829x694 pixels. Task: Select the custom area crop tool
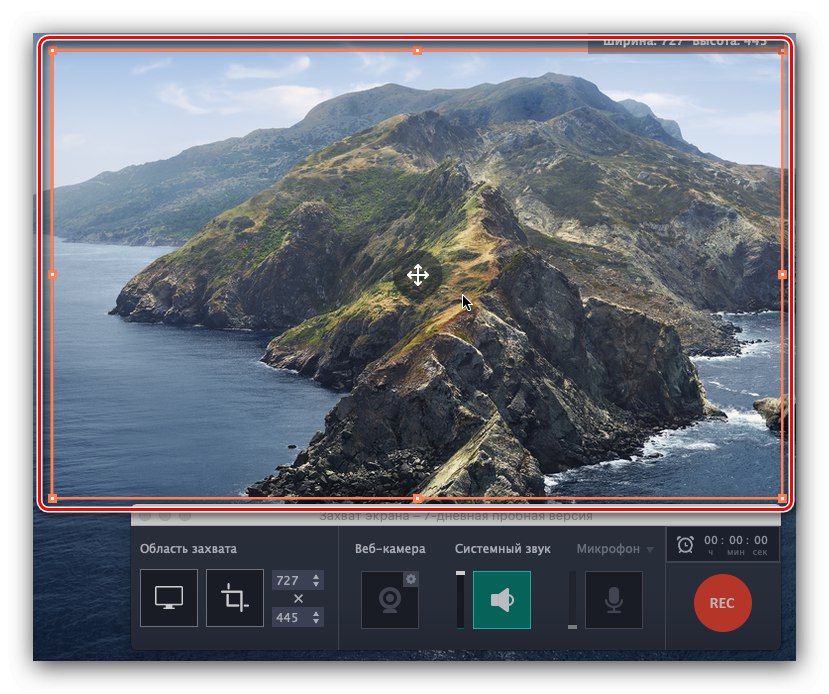point(235,597)
